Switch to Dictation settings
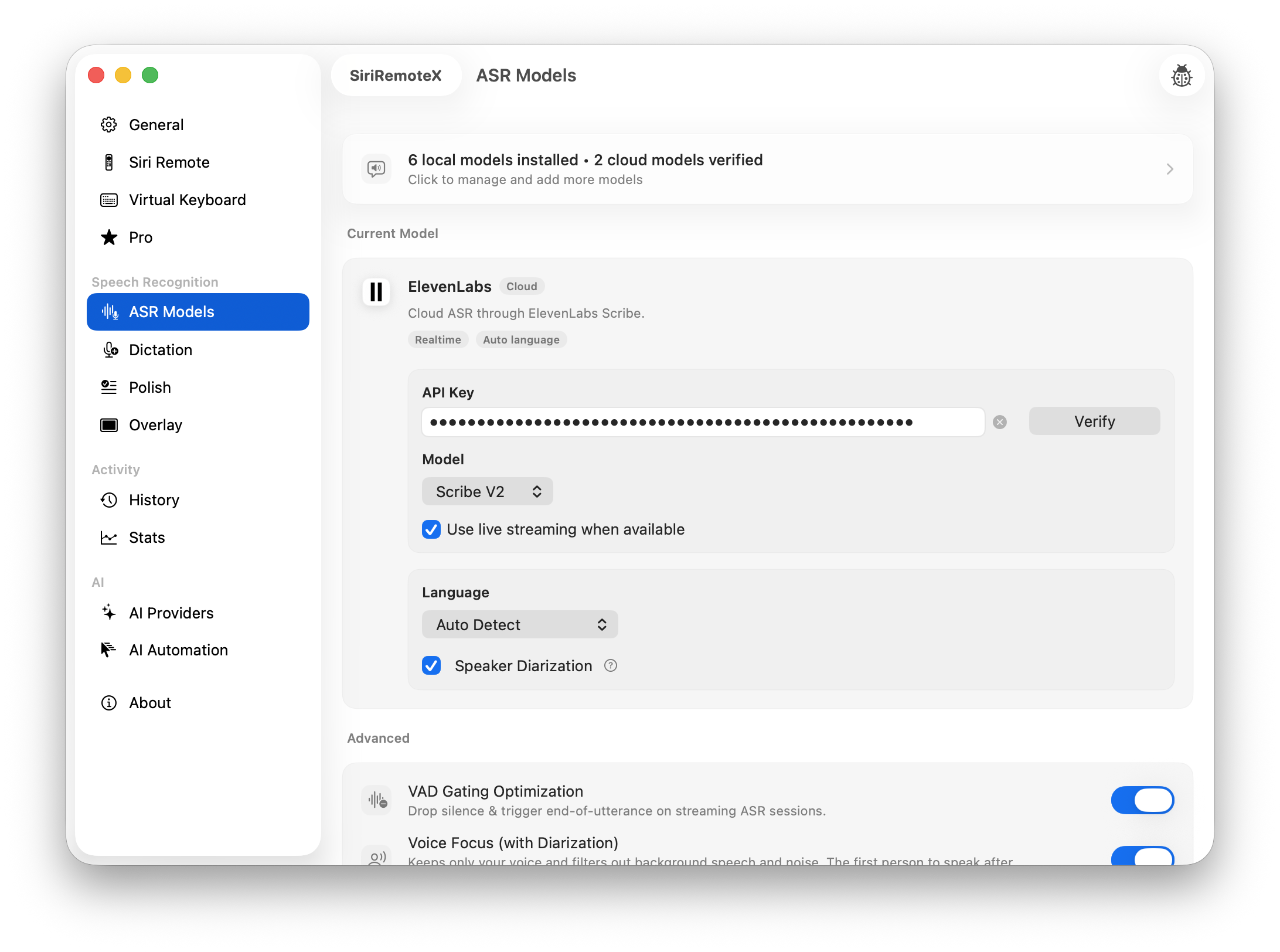 (198, 350)
